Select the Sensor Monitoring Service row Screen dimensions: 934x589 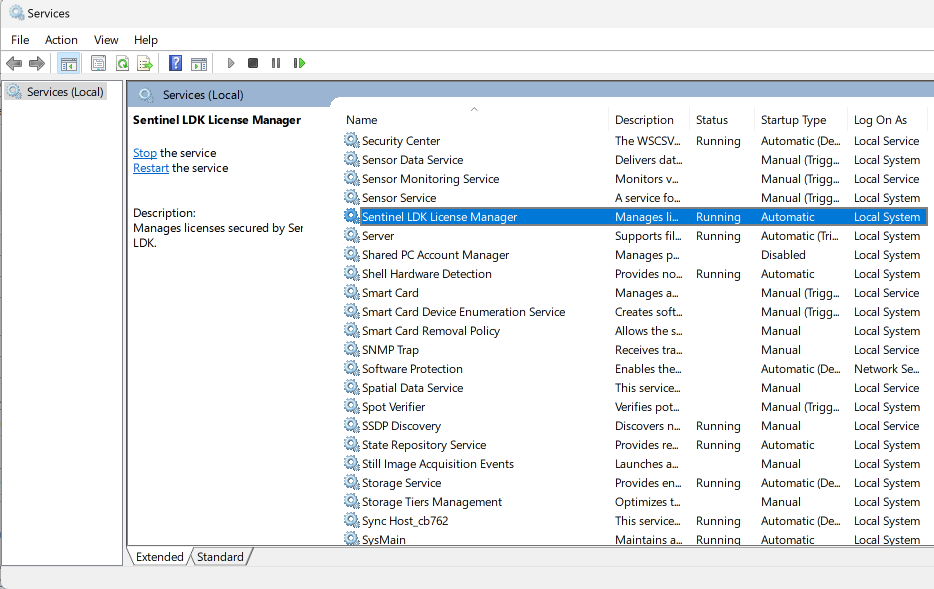coord(635,179)
